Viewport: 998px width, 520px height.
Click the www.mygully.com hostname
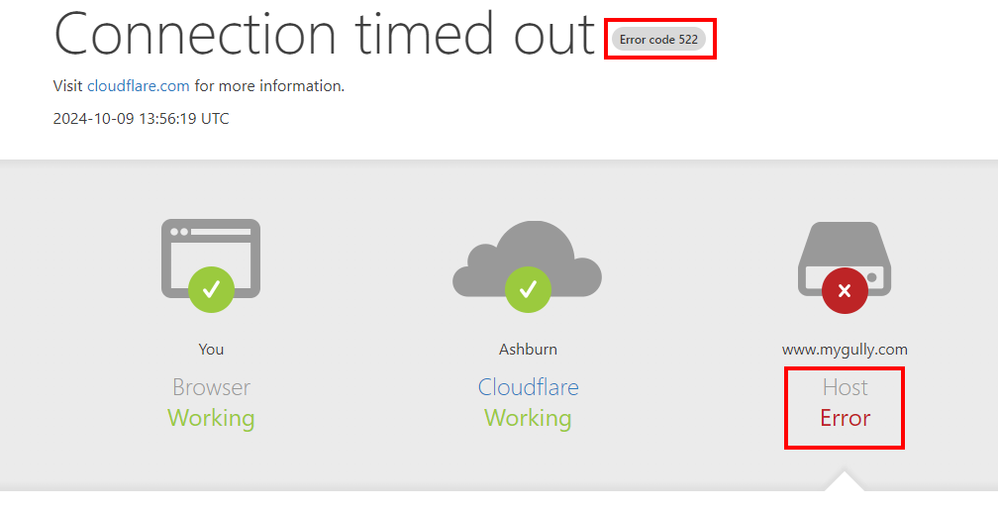point(845,349)
